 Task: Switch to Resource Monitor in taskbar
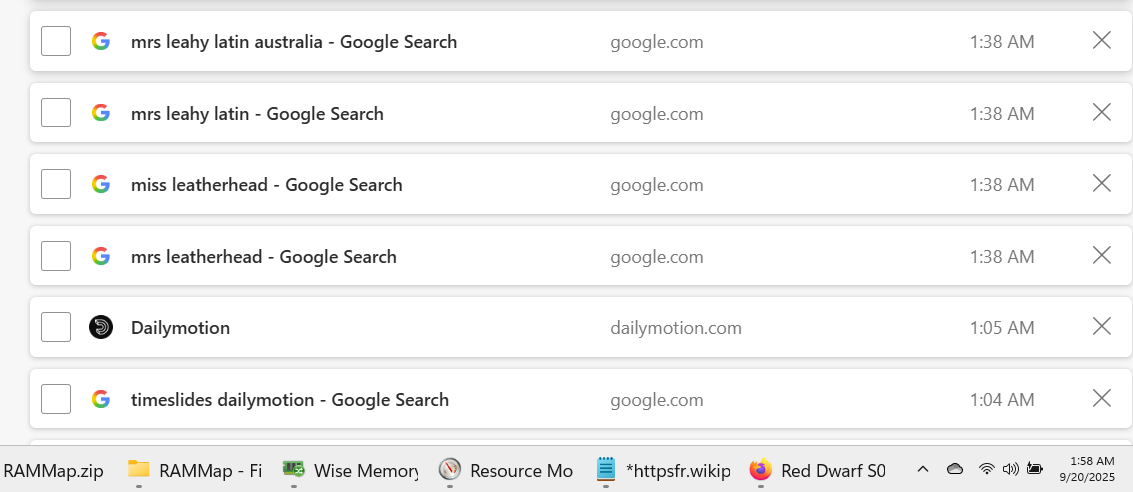coord(506,470)
